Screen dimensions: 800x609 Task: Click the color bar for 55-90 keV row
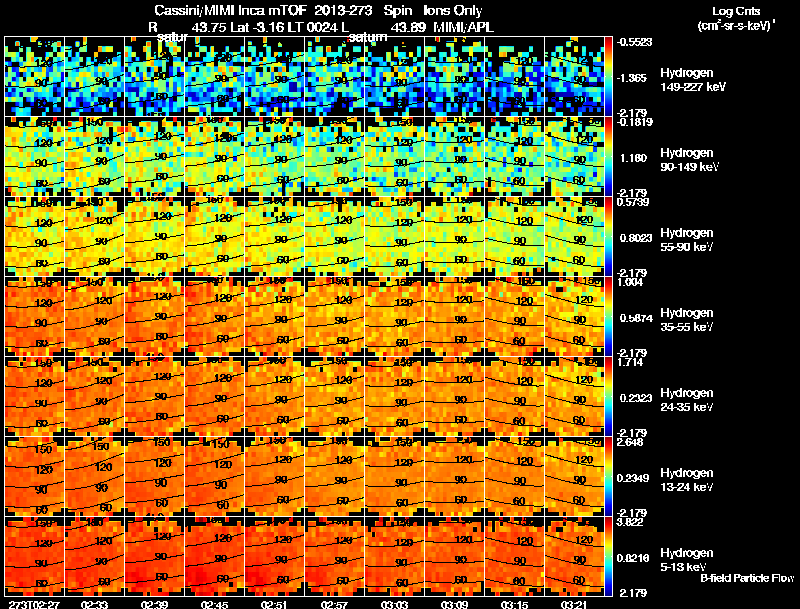coord(608,236)
